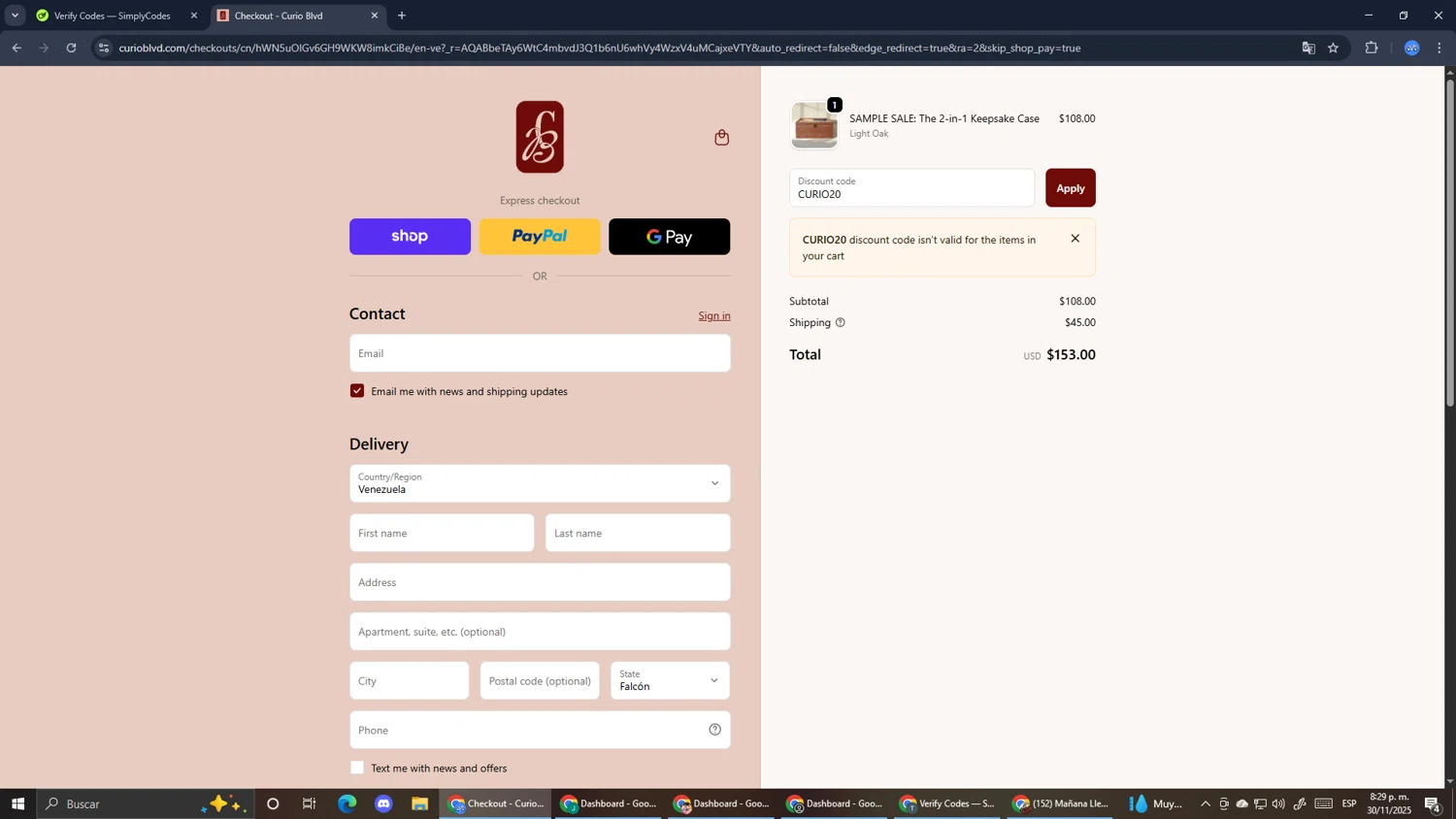This screenshot has height=819, width=1456.
Task: Check Text me with news and offers
Action: pyautogui.click(x=357, y=768)
